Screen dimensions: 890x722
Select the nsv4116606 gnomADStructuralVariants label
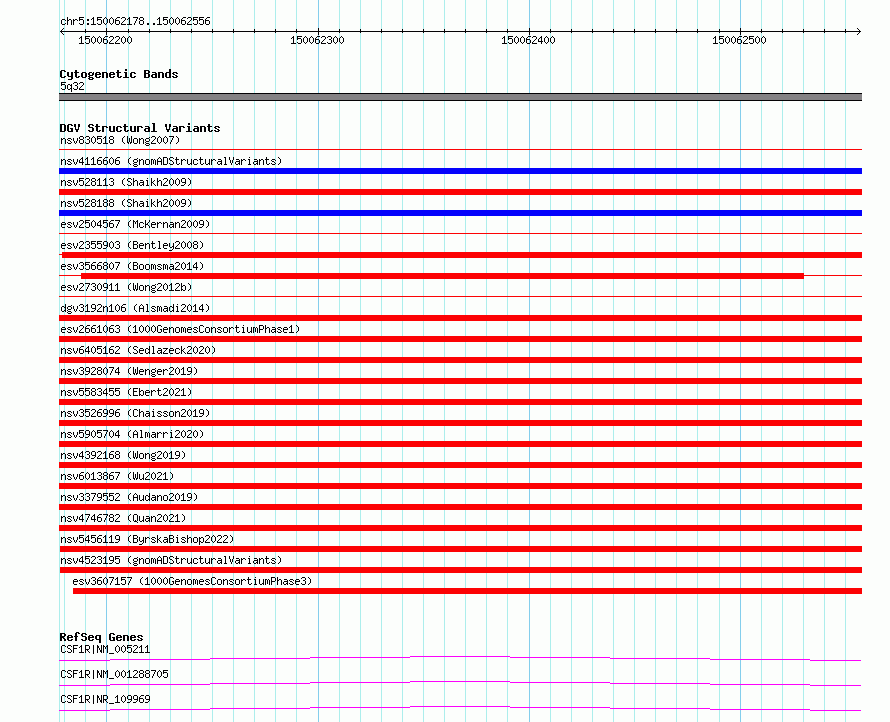(x=171, y=161)
